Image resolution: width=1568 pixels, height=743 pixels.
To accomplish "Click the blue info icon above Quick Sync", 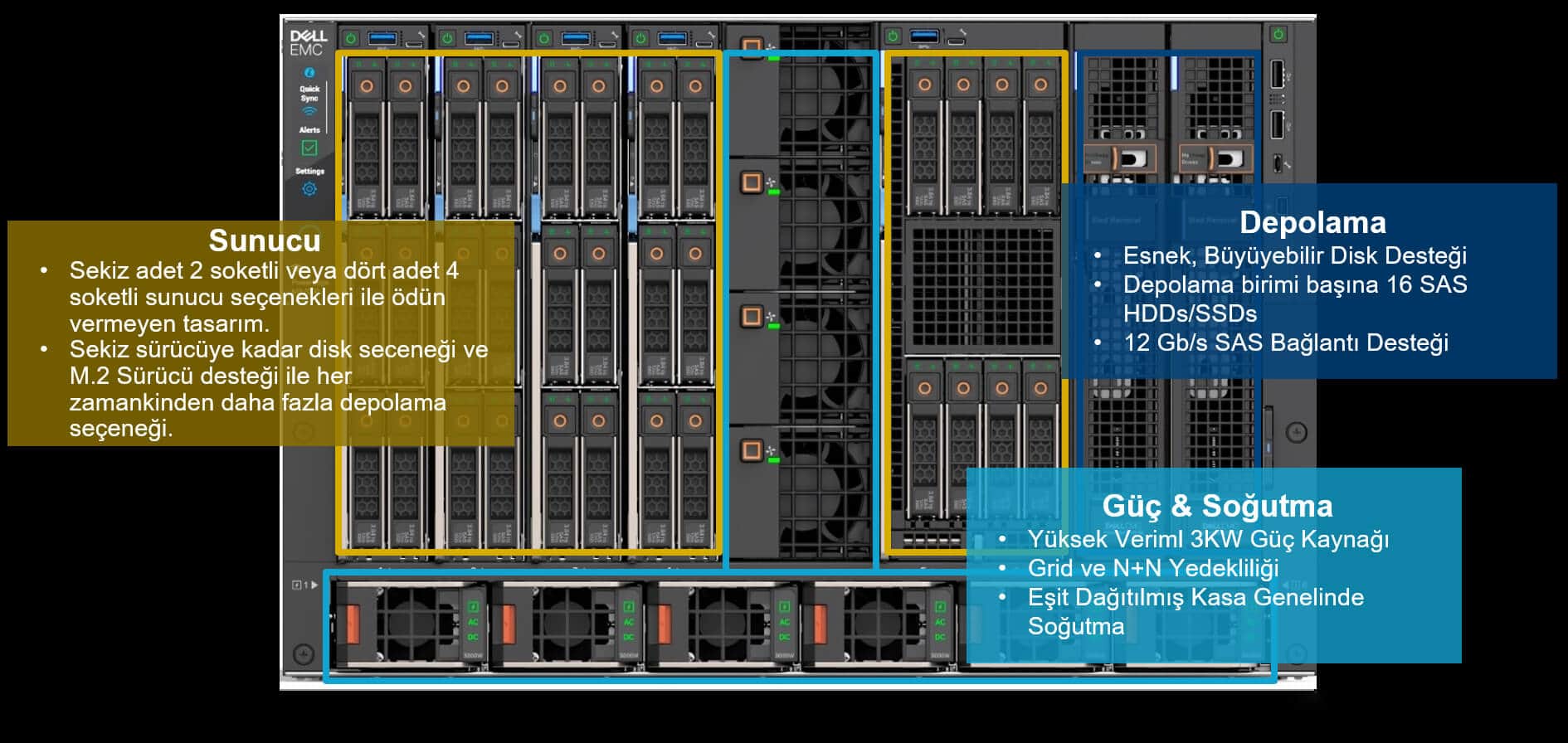I will pyautogui.click(x=309, y=73).
